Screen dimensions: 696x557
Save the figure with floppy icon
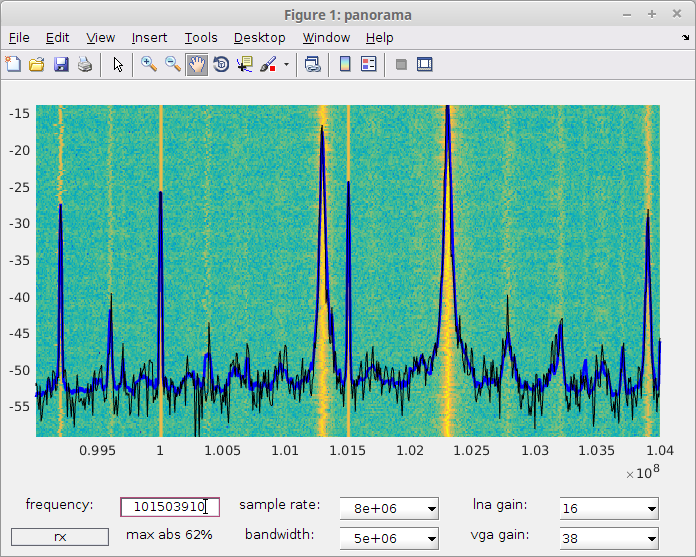(61, 64)
